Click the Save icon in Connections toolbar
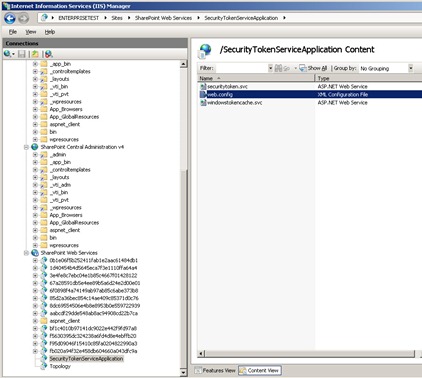The width and height of the screenshot is (422, 378). [22, 54]
